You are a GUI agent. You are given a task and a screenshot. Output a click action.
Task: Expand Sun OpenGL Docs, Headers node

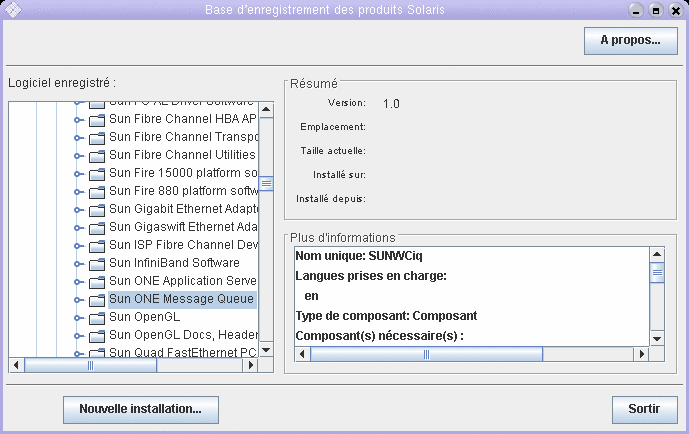pos(79,336)
